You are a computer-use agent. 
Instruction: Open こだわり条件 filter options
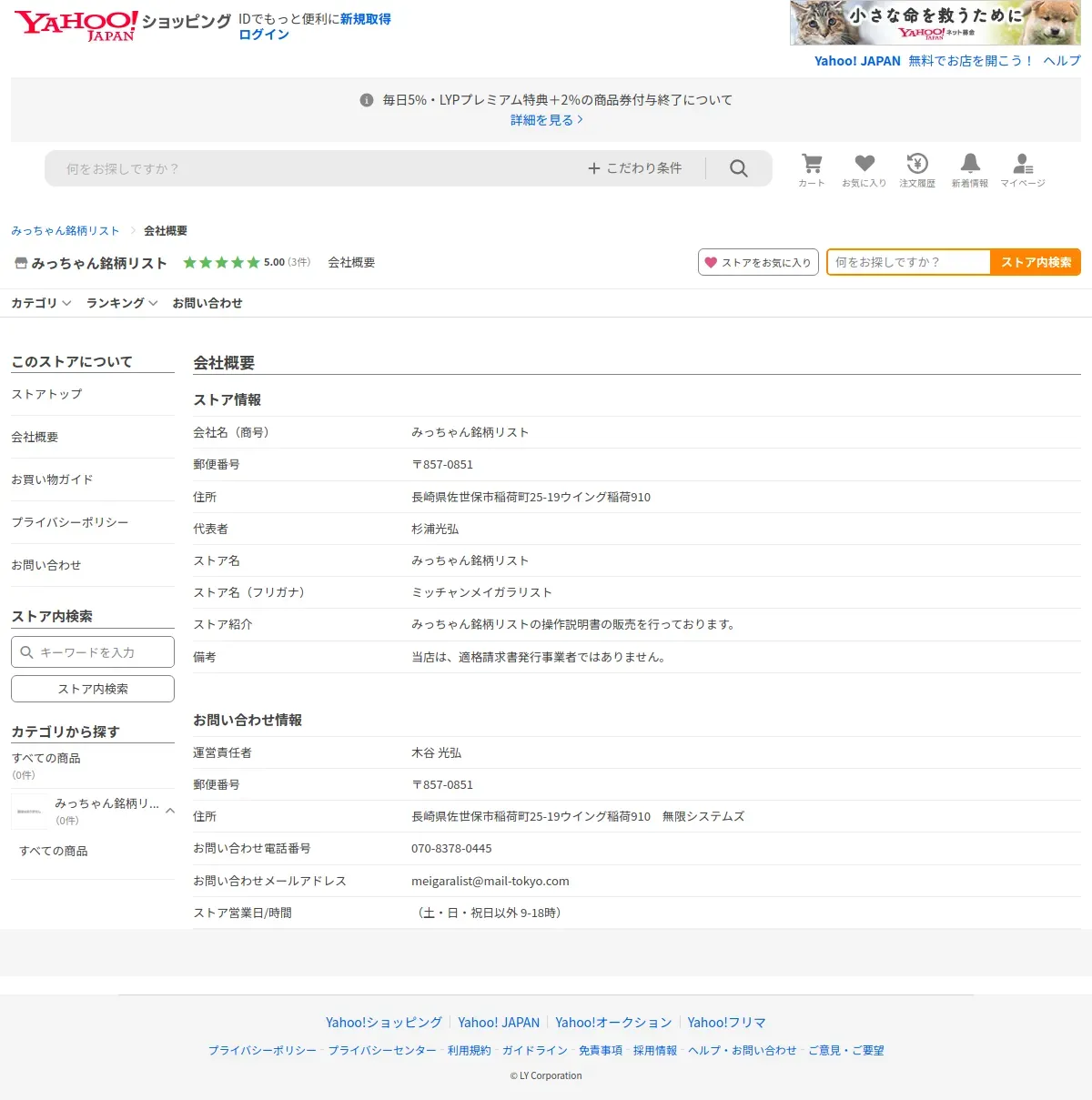coord(635,168)
